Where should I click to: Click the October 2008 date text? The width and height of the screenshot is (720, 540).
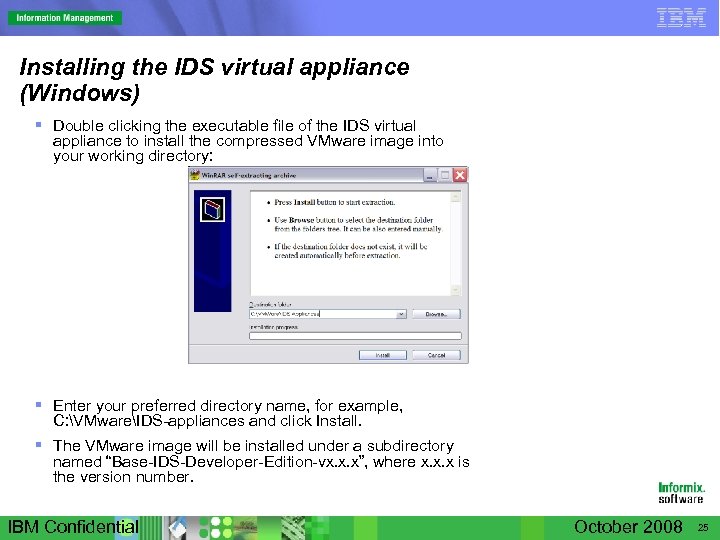(x=628, y=527)
